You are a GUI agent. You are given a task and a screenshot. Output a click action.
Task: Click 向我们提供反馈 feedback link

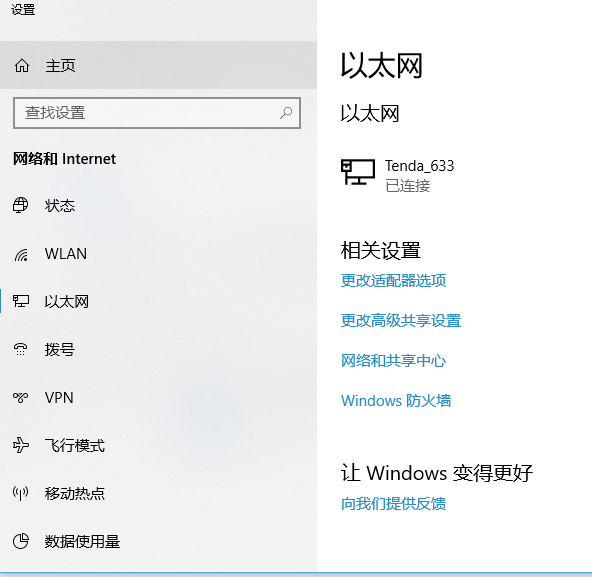click(393, 504)
